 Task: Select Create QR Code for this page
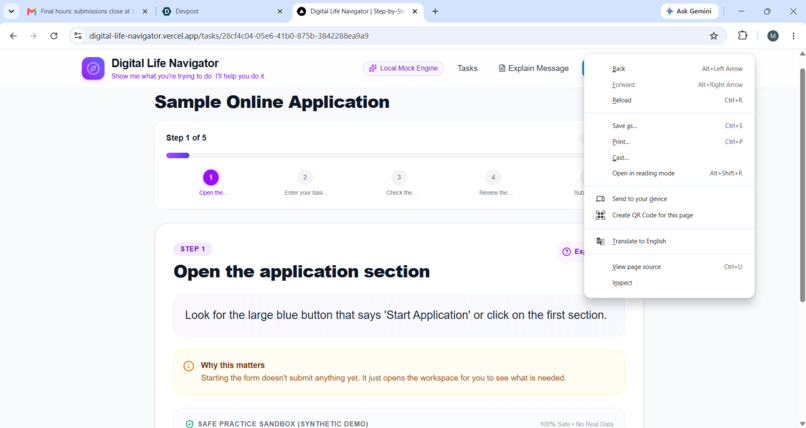[x=669, y=215]
